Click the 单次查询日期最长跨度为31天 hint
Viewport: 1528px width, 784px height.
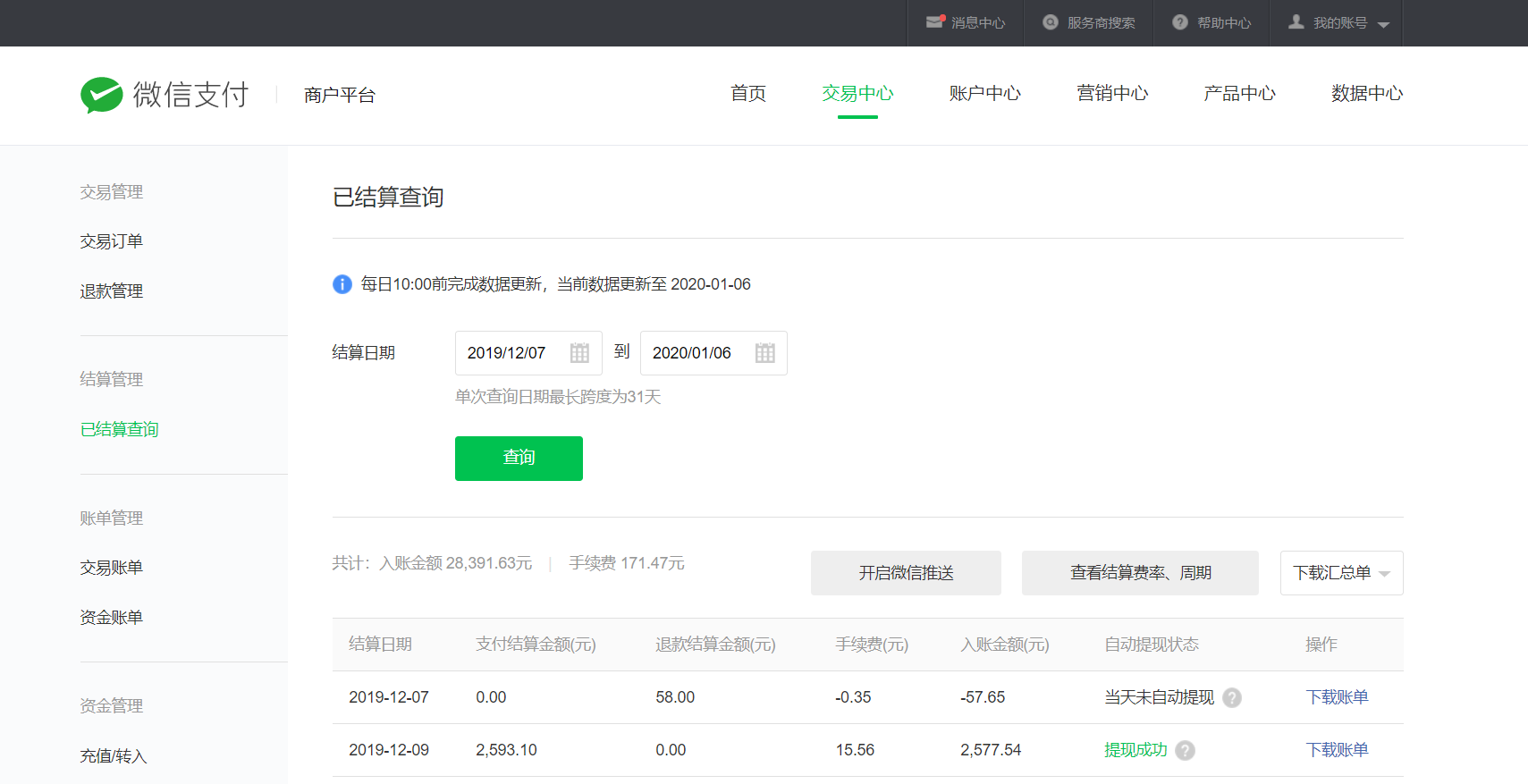point(558,397)
